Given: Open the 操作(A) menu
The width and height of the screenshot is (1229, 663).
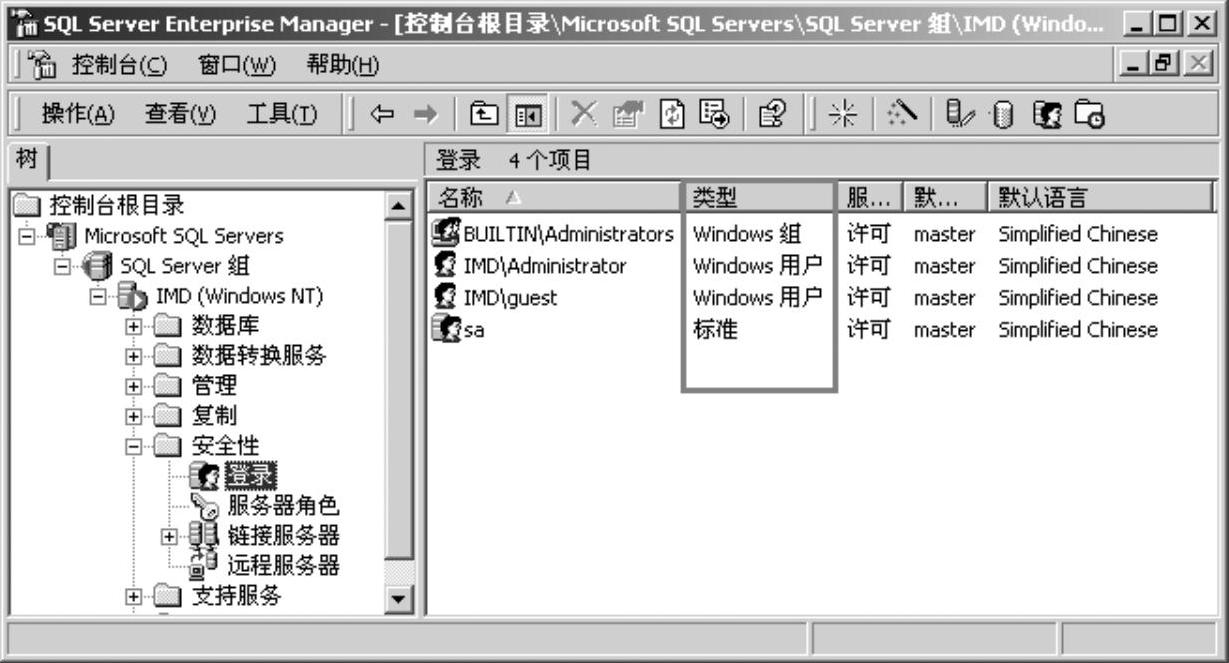Looking at the screenshot, I should [78, 115].
